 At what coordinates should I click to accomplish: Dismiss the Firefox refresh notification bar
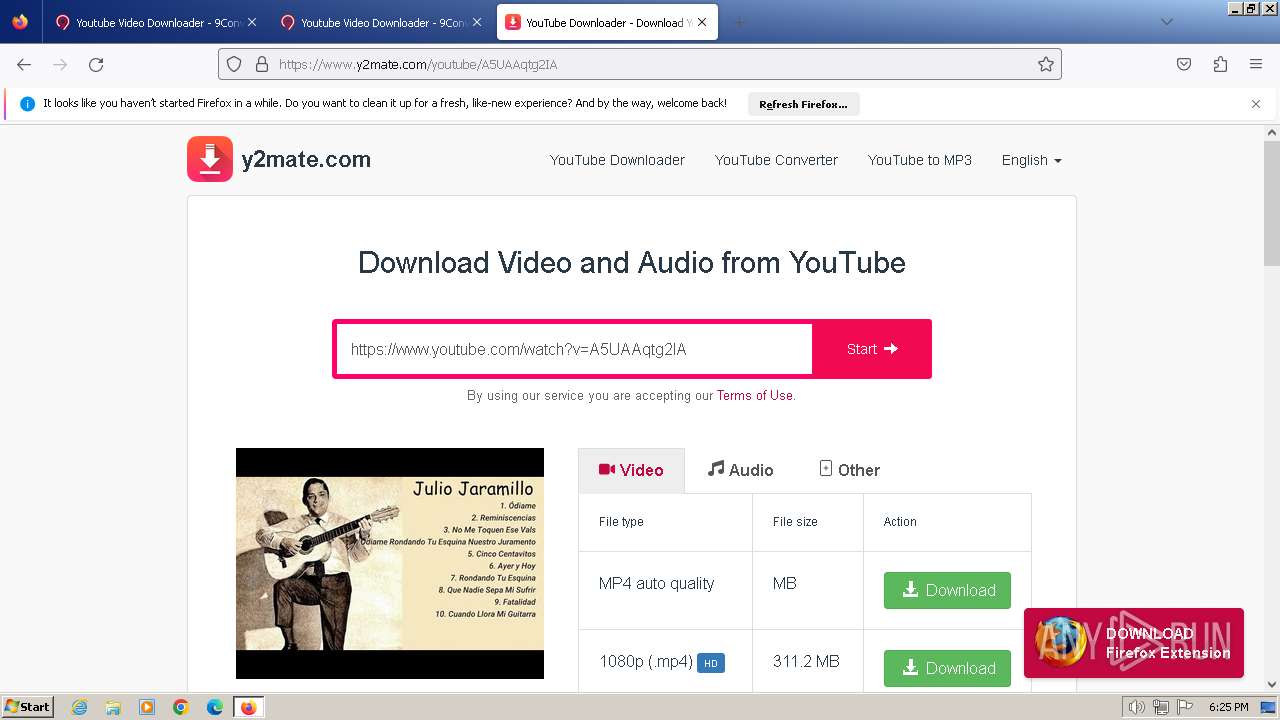tap(1256, 104)
